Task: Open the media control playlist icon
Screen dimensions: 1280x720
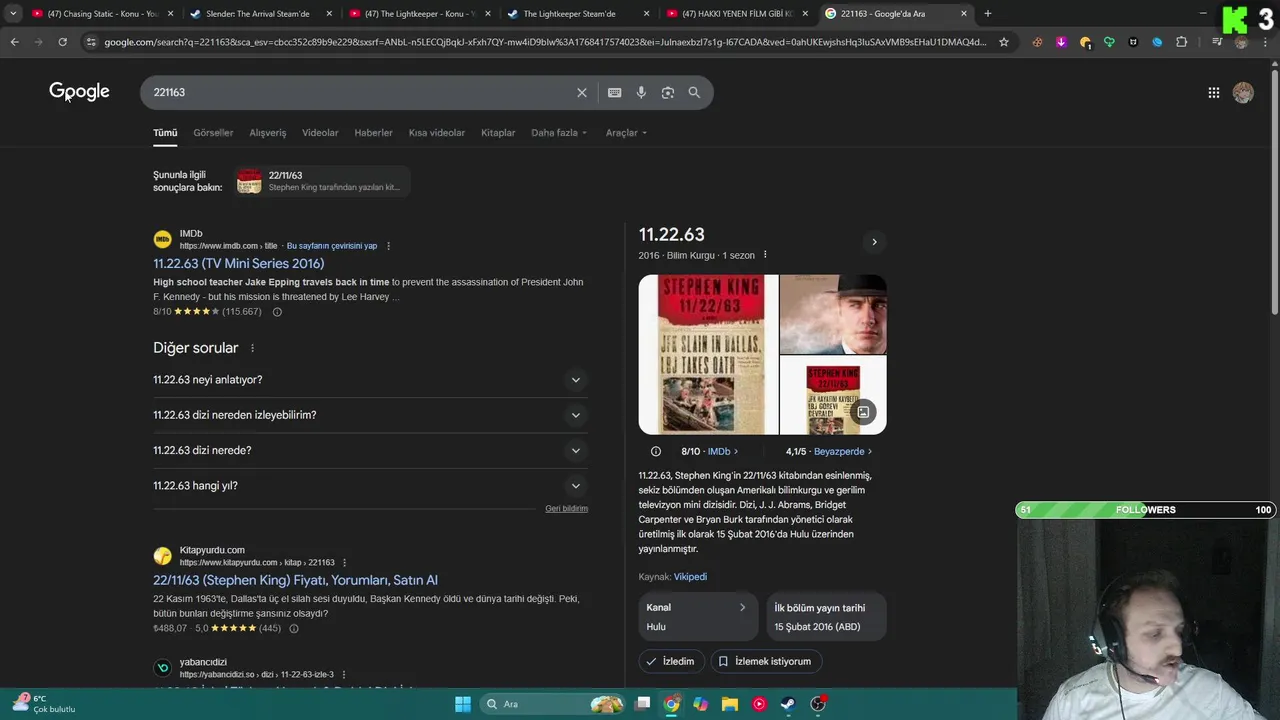Action: coord(1217,42)
